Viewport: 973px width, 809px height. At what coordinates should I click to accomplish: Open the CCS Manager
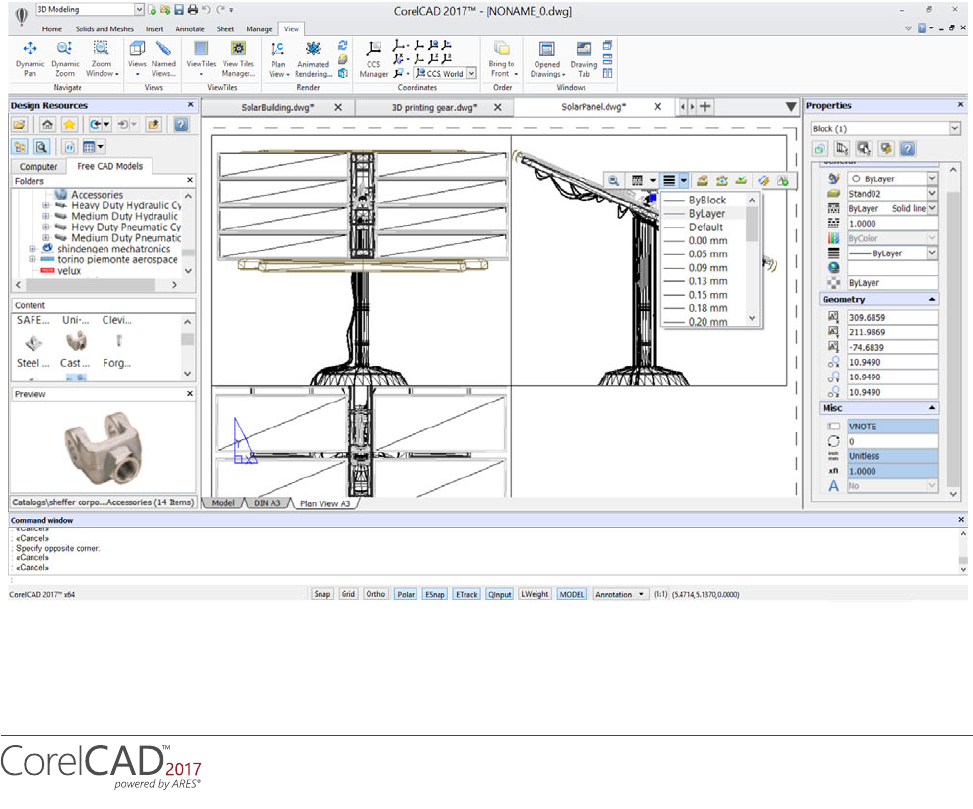pyautogui.click(x=374, y=59)
